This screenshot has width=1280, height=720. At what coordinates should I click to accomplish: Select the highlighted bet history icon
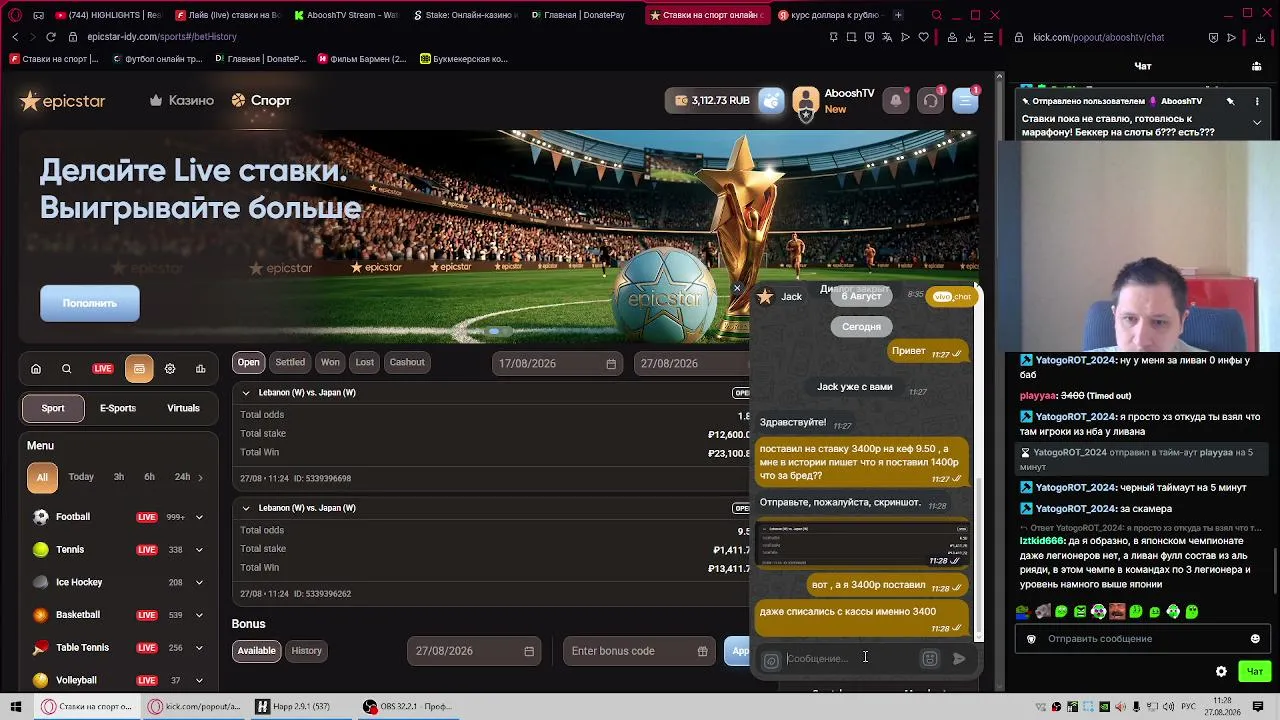(x=139, y=369)
